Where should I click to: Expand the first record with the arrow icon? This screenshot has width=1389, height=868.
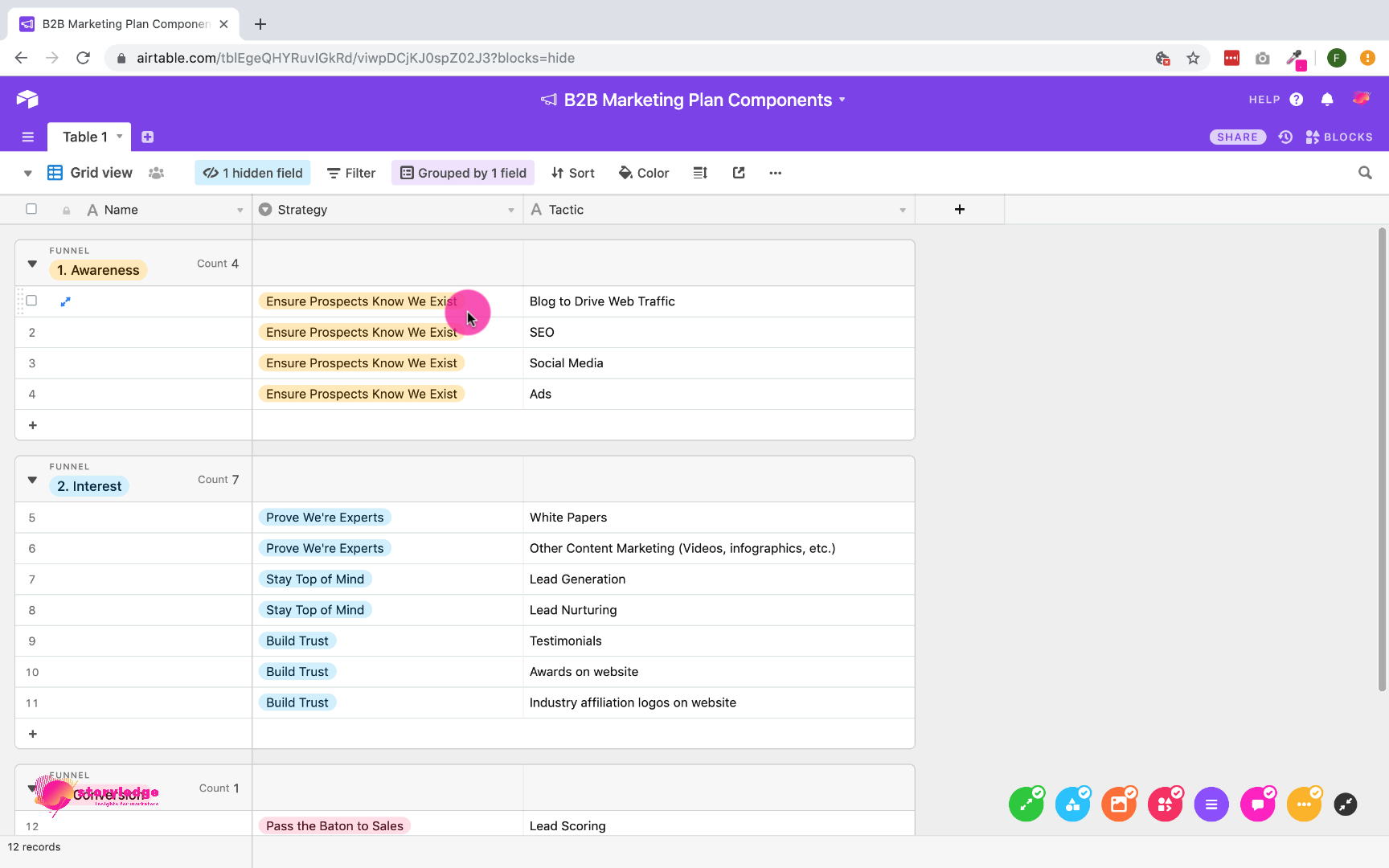pos(66,301)
